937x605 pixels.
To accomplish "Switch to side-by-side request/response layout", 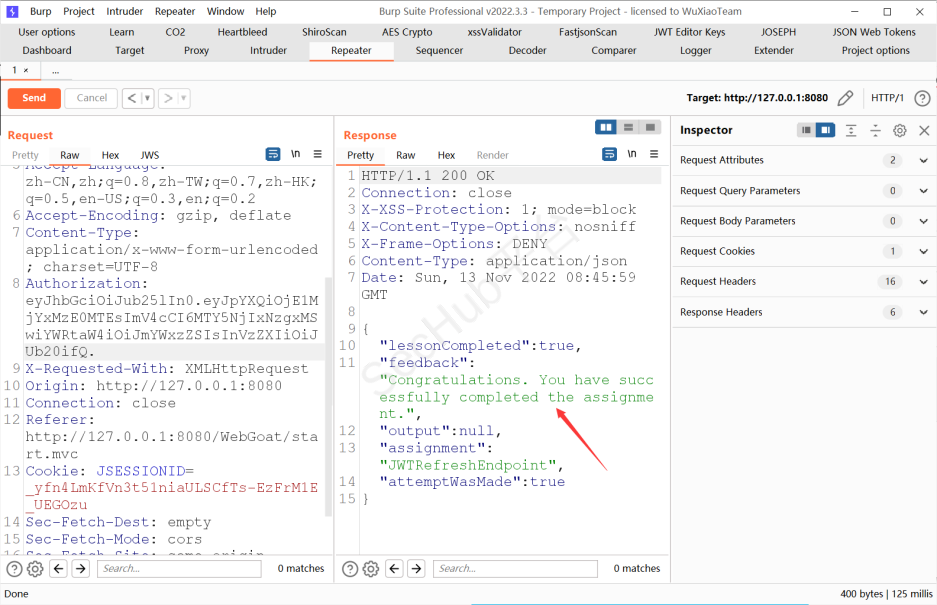I will click(x=605, y=127).
